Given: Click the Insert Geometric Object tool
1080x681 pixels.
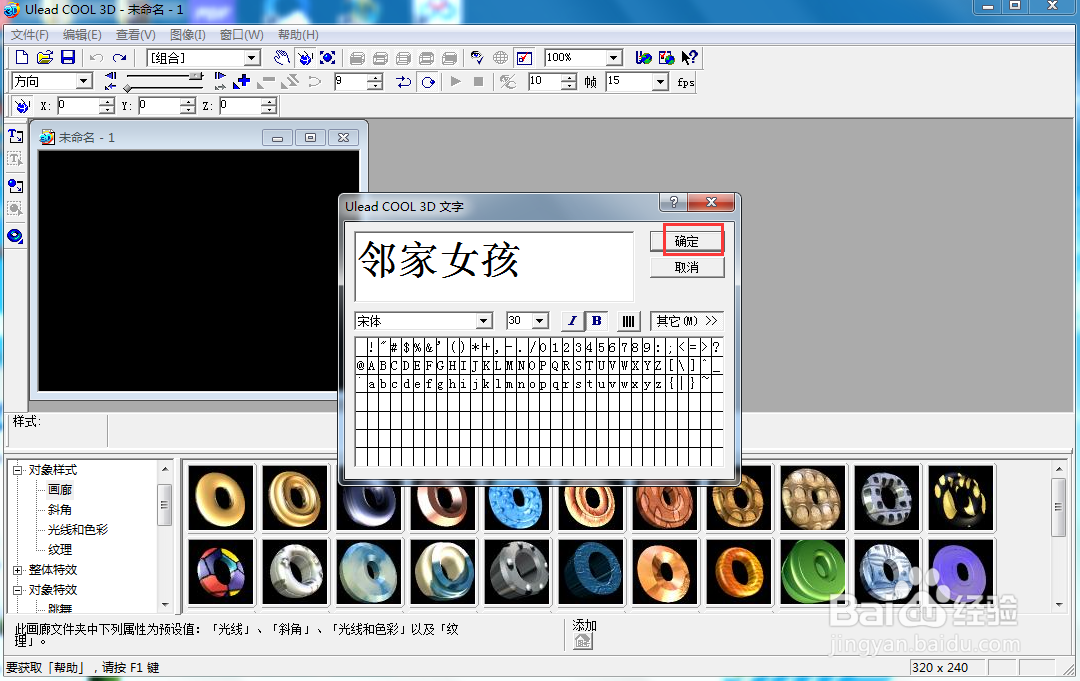Looking at the screenshot, I should coord(15,236).
